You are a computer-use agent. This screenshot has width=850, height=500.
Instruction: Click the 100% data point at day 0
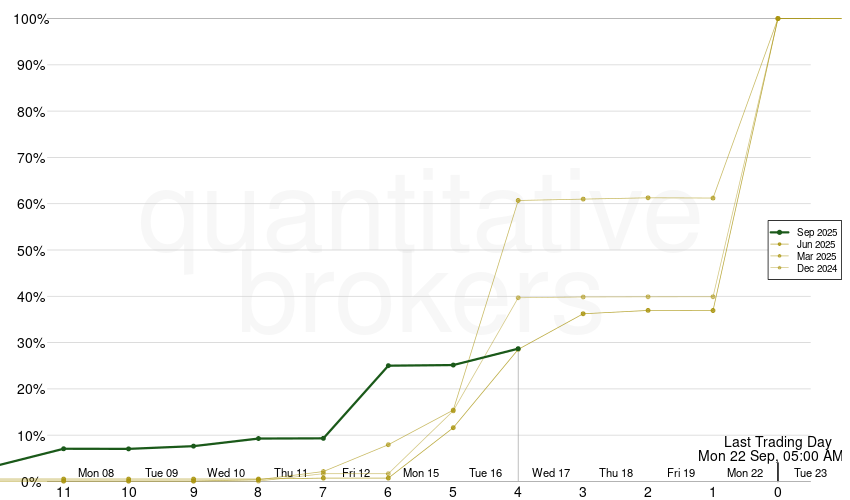(x=778, y=18)
